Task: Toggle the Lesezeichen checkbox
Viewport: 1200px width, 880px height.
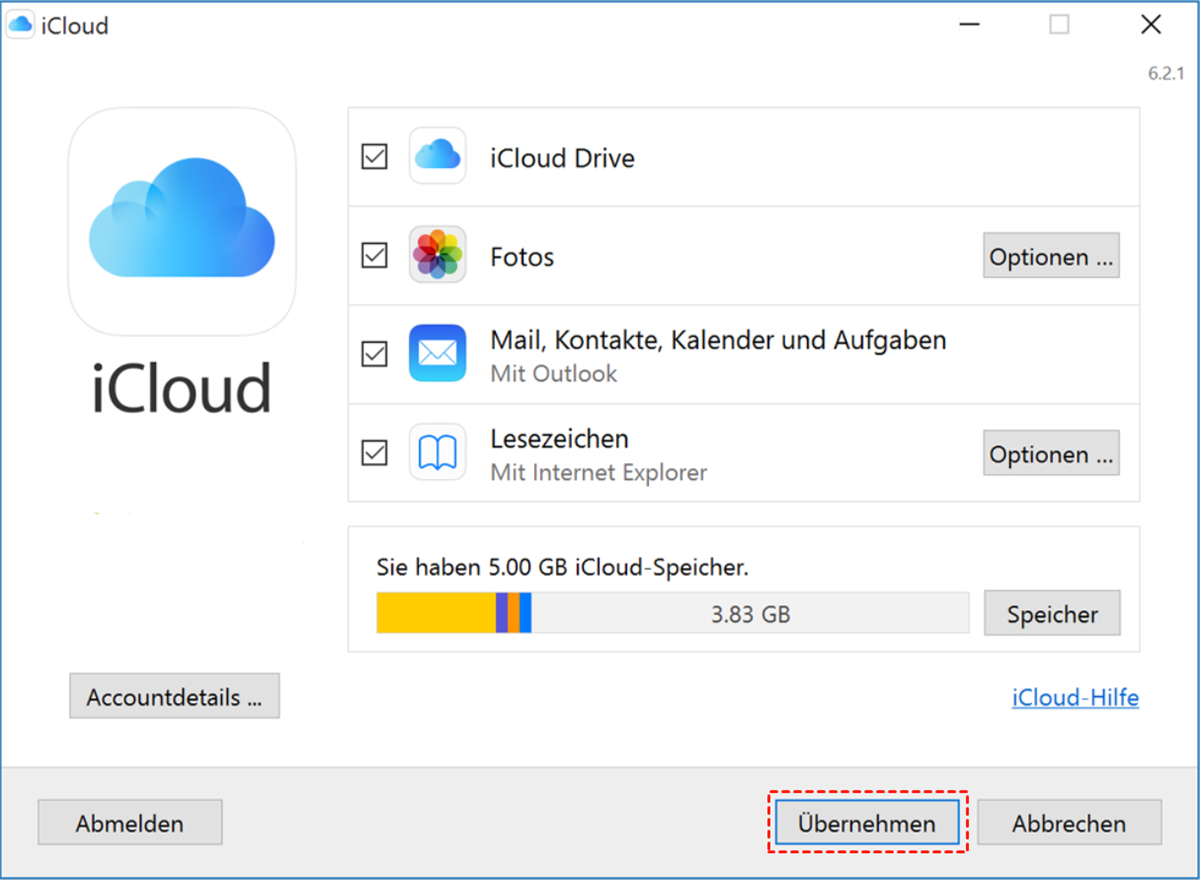Action: click(374, 453)
